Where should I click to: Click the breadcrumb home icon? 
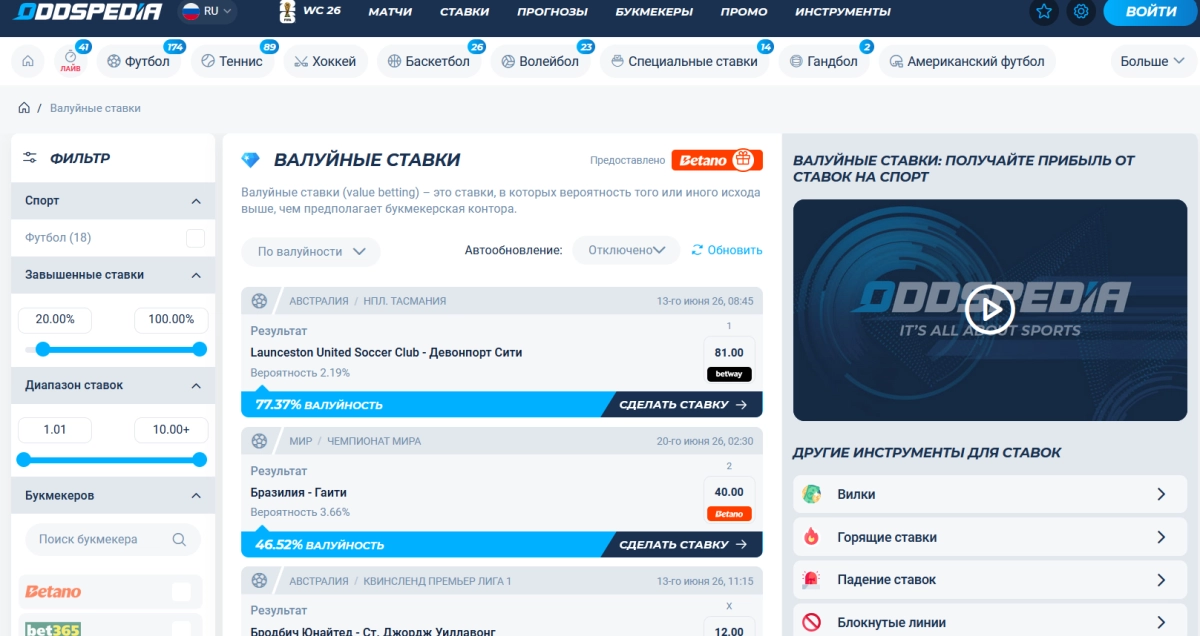coord(23,108)
